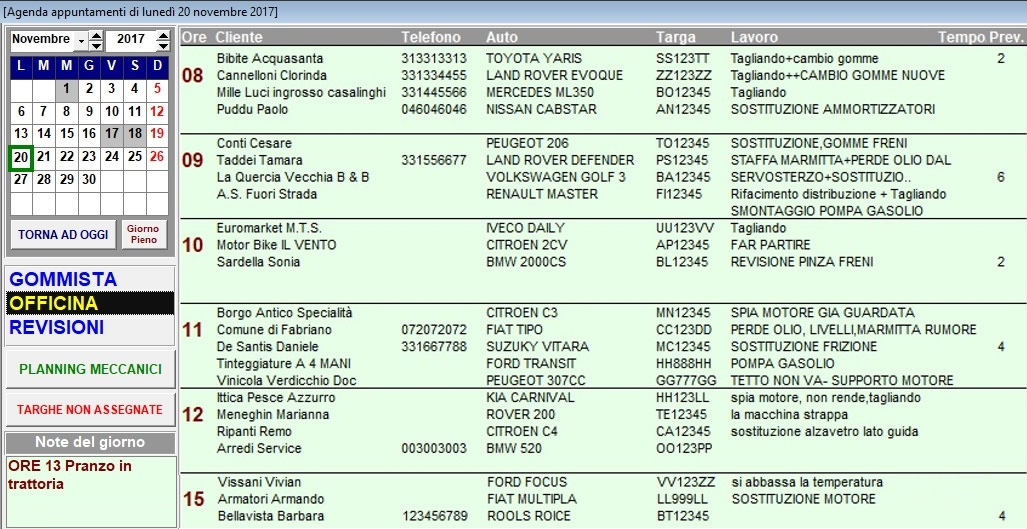Click client Comune di Fabriano
The height and width of the screenshot is (529, 1027).
[274, 329]
